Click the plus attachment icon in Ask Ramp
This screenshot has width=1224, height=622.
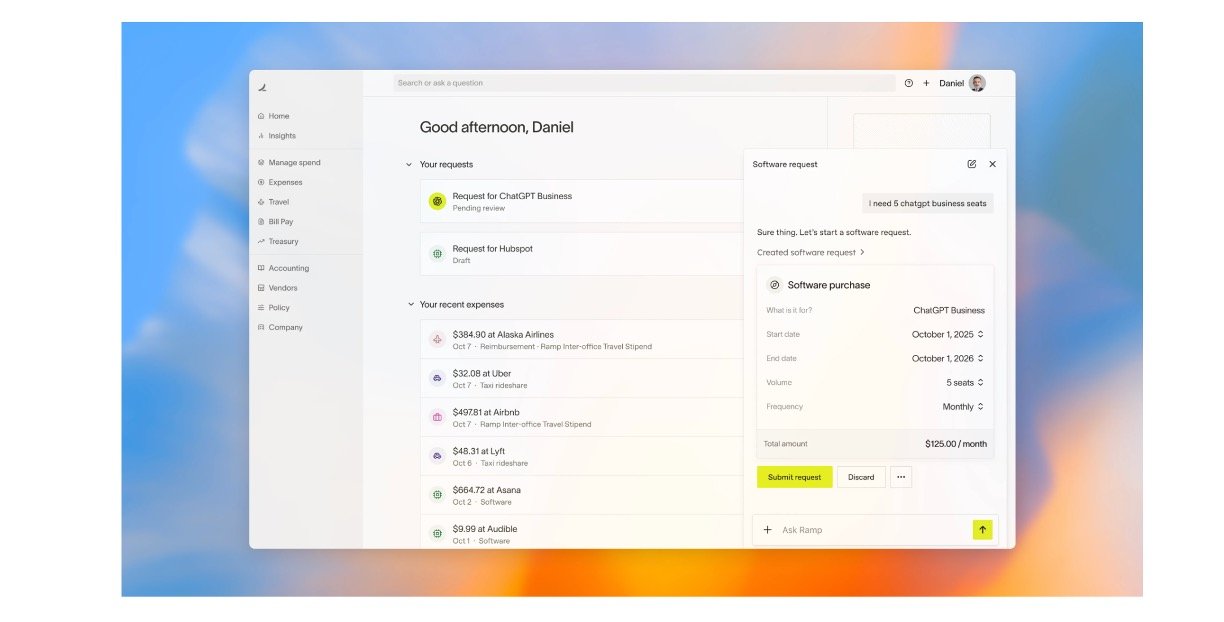pos(768,530)
